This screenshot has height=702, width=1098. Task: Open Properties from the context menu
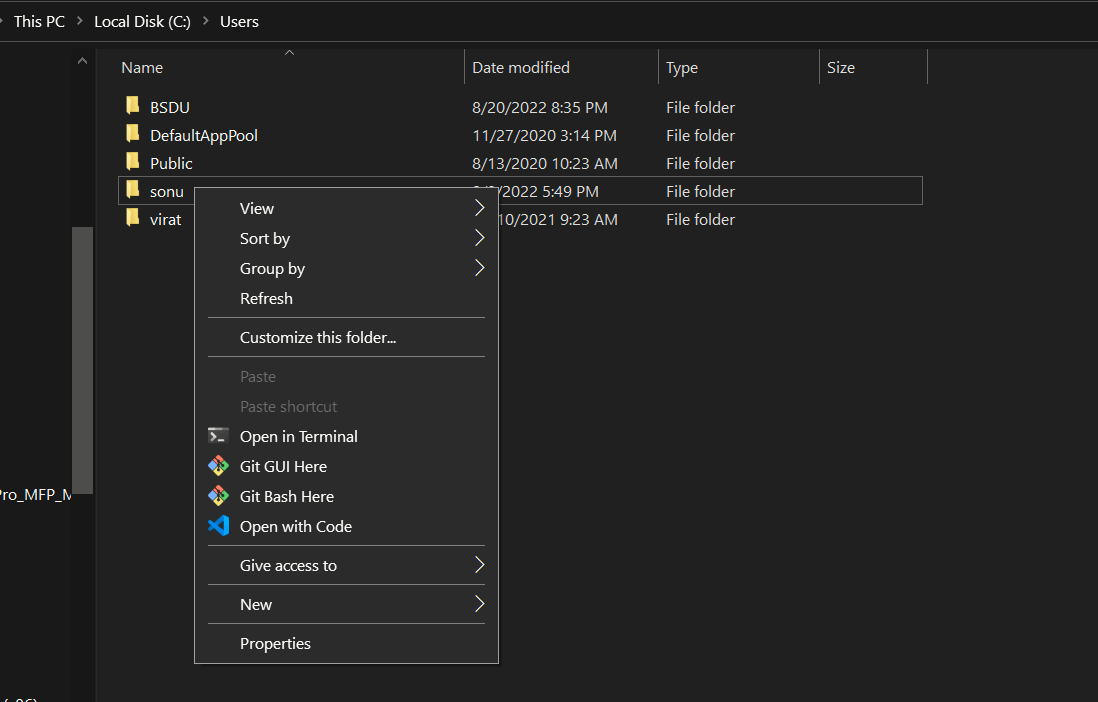pyautogui.click(x=275, y=643)
